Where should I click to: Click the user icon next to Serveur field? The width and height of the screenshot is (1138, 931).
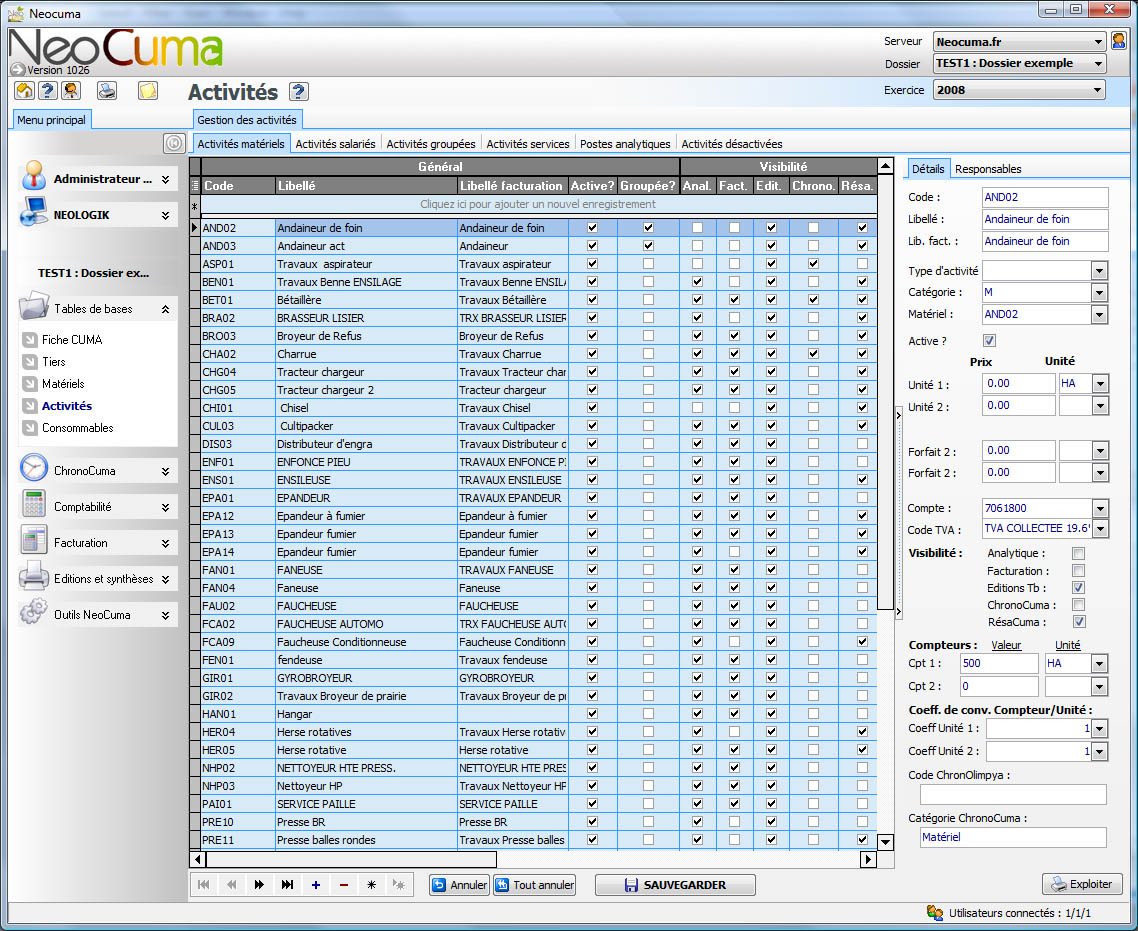coord(1118,41)
